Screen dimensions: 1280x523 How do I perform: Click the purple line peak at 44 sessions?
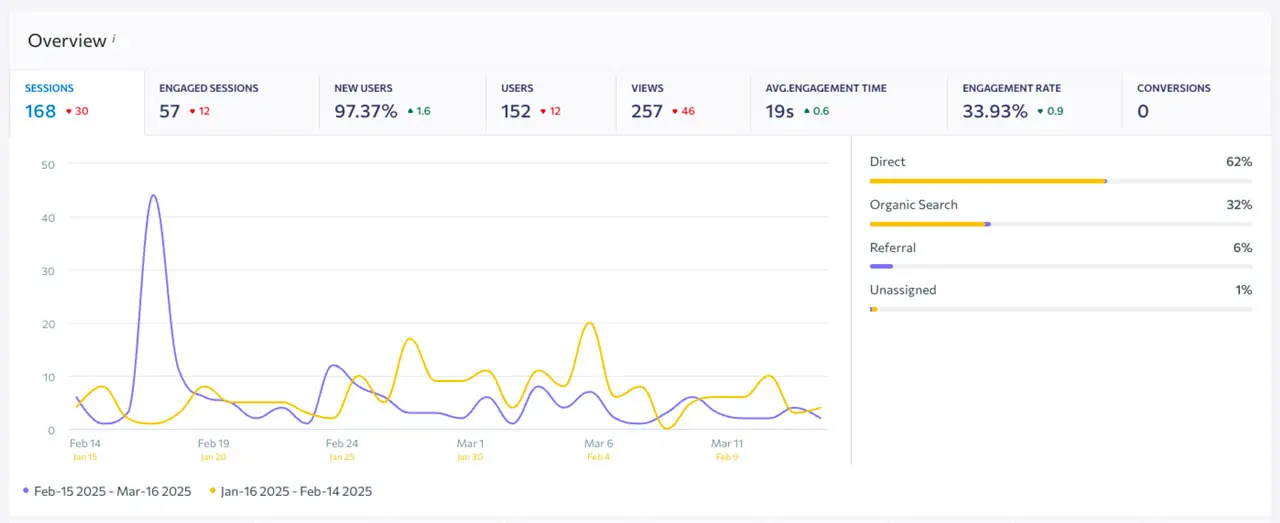(x=153, y=196)
